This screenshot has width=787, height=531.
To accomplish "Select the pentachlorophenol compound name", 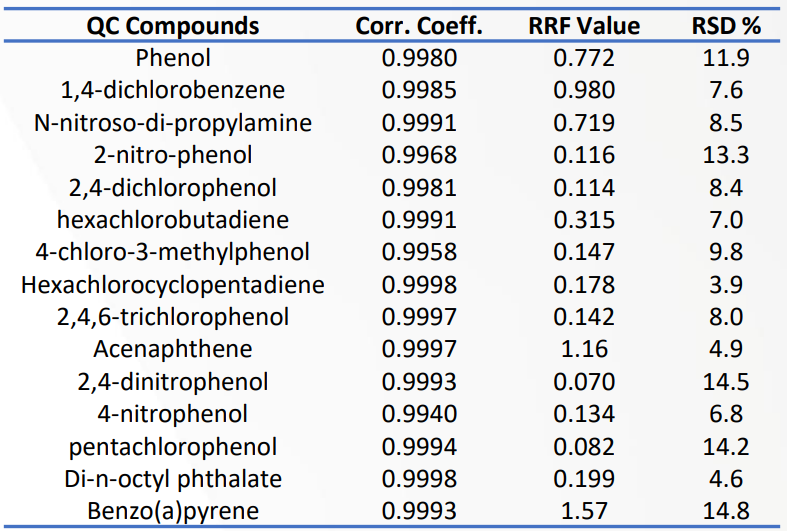I will (x=173, y=447).
